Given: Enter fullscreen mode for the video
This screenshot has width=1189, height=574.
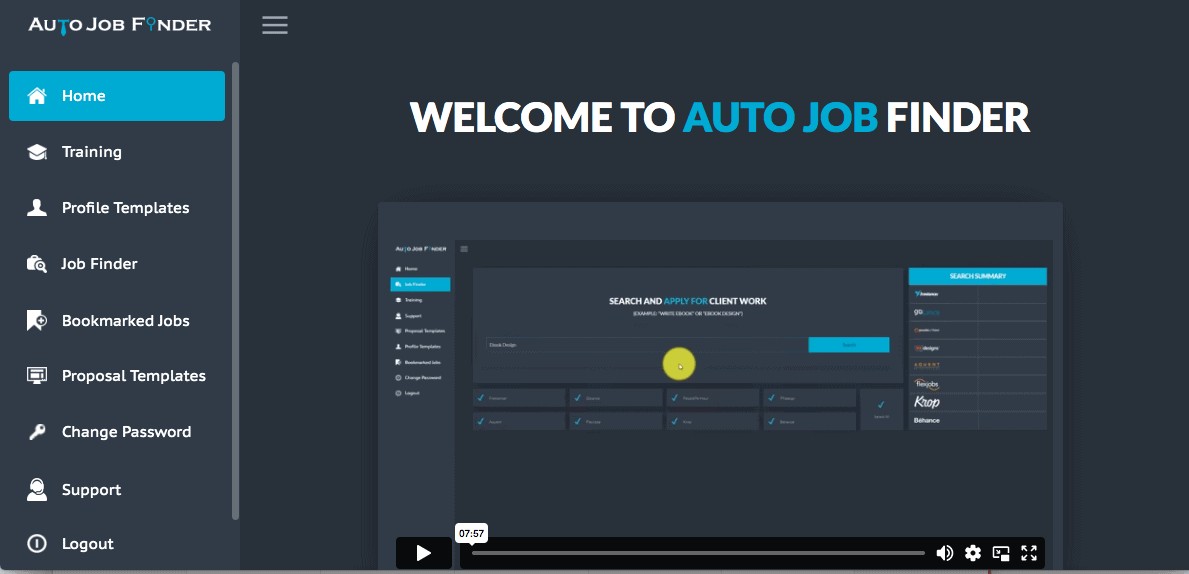Looking at the screenshot, I should click(1029, 553).
